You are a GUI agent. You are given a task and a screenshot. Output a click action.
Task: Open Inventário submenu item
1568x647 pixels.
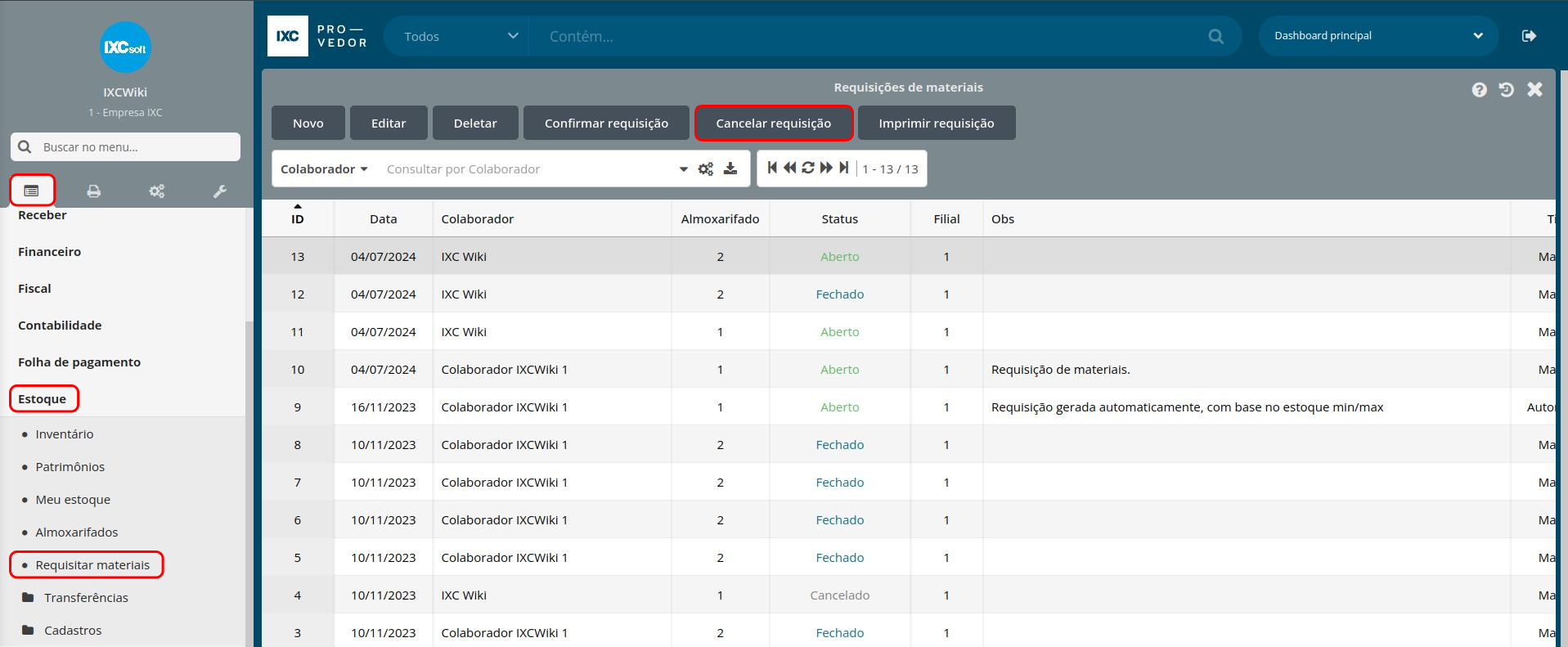click(65, 434)
